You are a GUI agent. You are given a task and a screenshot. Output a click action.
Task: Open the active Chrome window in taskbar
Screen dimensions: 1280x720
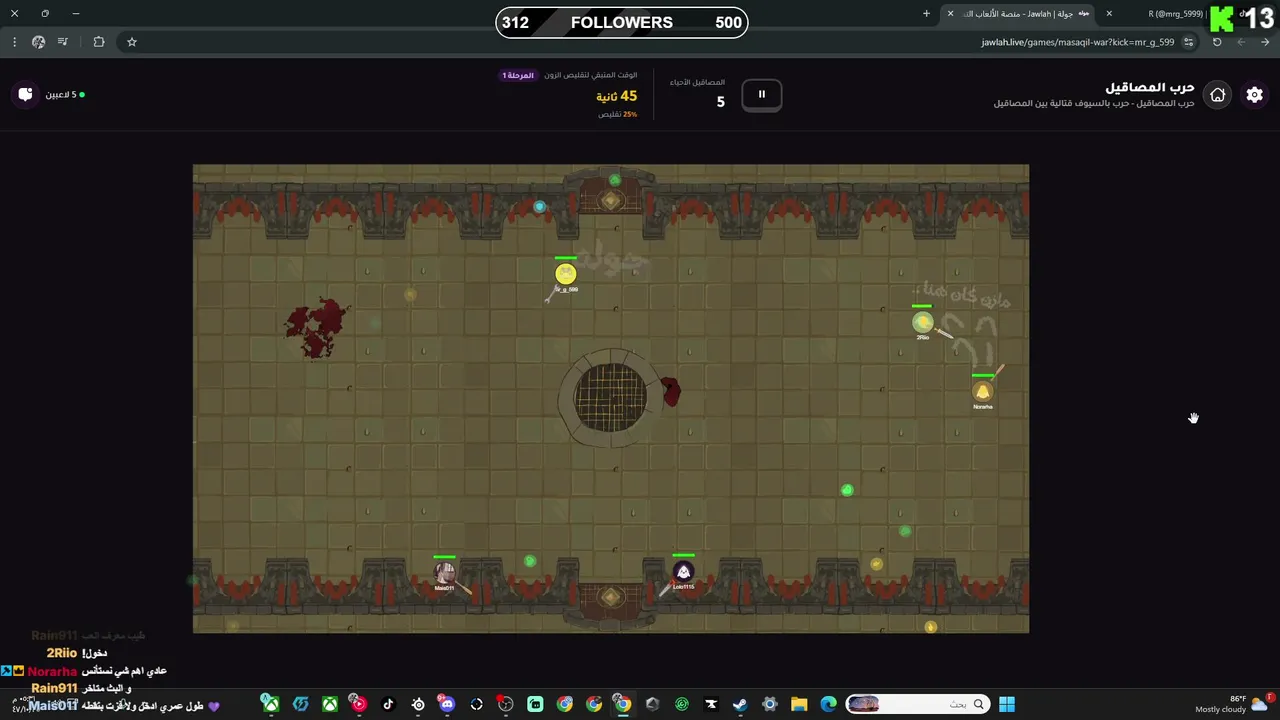(623, 704)
